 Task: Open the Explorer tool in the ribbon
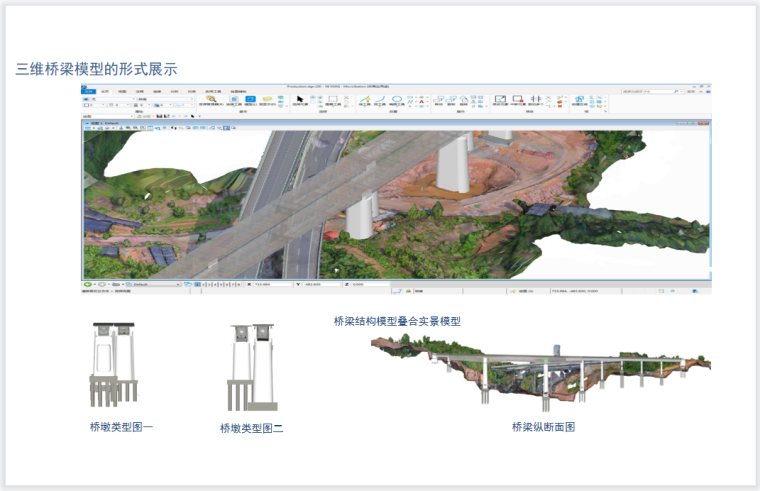tap(212, 101)
